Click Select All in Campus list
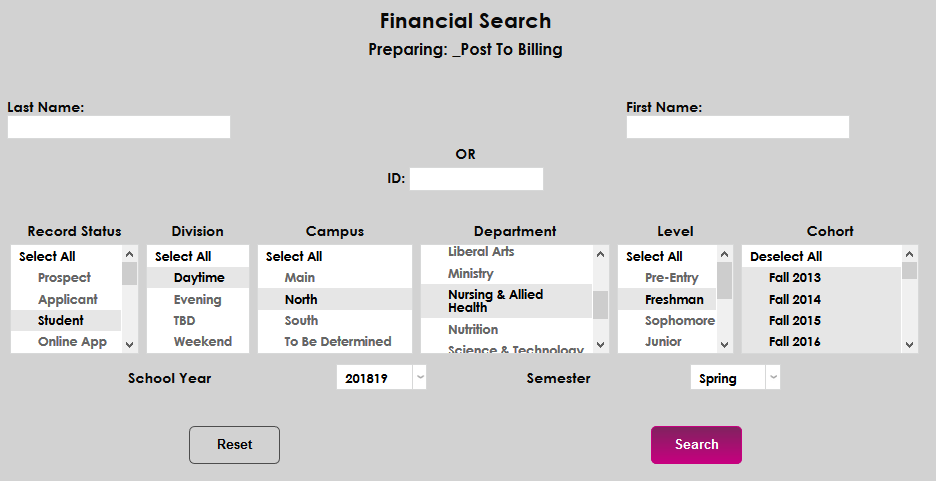This screenshot has height=481, width=936. click(x=294, y=257)
